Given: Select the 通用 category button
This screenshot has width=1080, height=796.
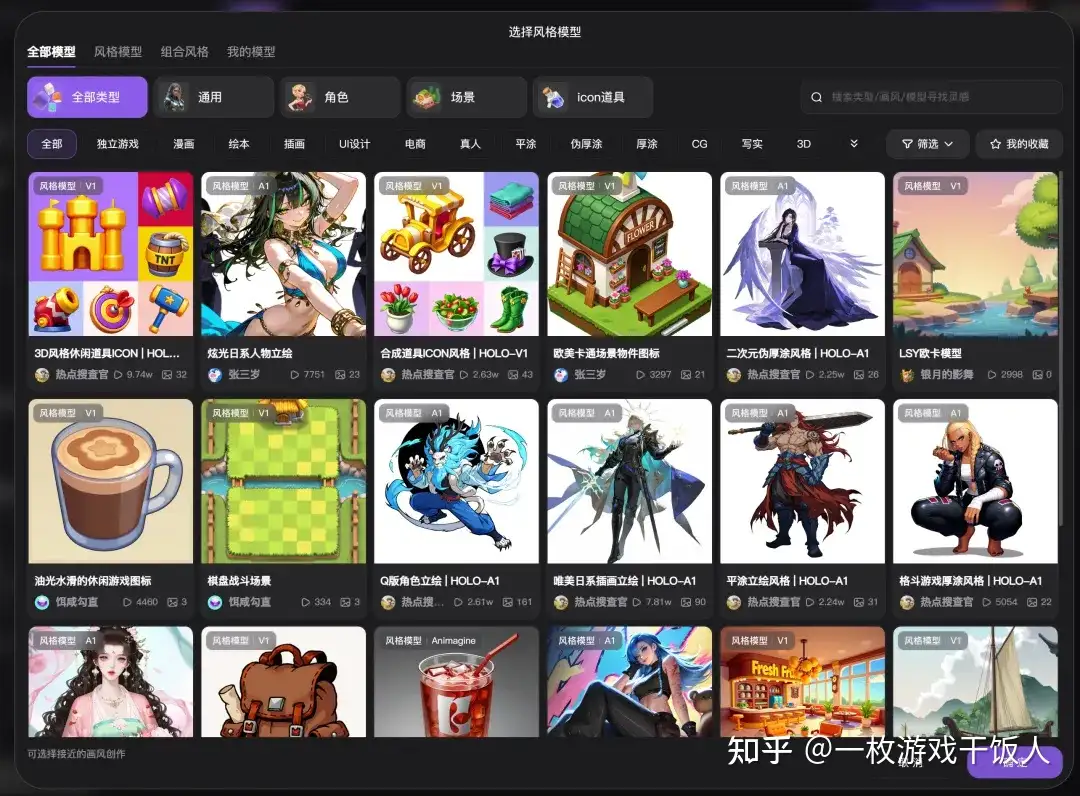Looking at the screenshot, I should pyautogui.click(x=214, y=97).
